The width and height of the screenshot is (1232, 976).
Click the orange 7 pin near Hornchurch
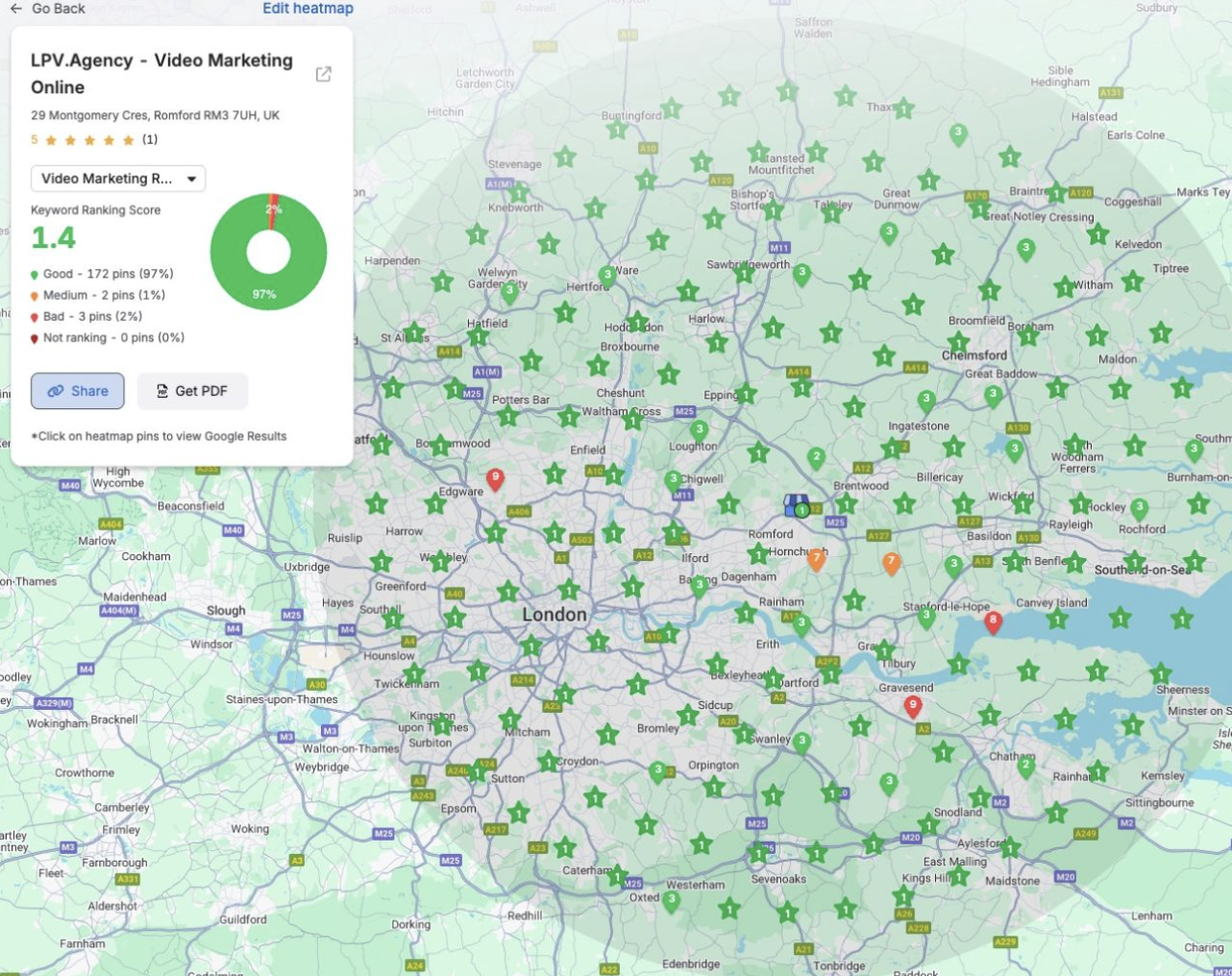817,559
